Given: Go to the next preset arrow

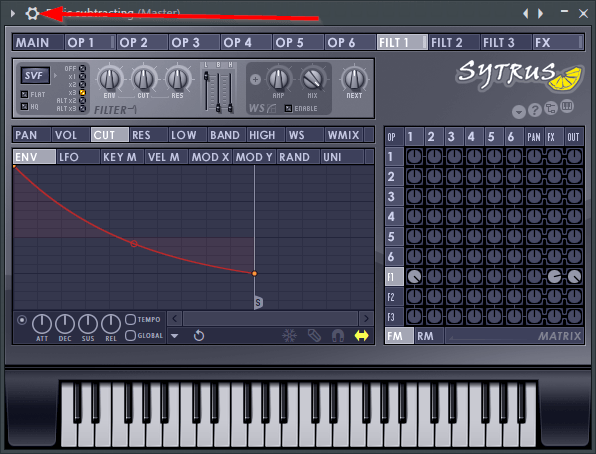Looking at the screenshot, I should 540,14.
